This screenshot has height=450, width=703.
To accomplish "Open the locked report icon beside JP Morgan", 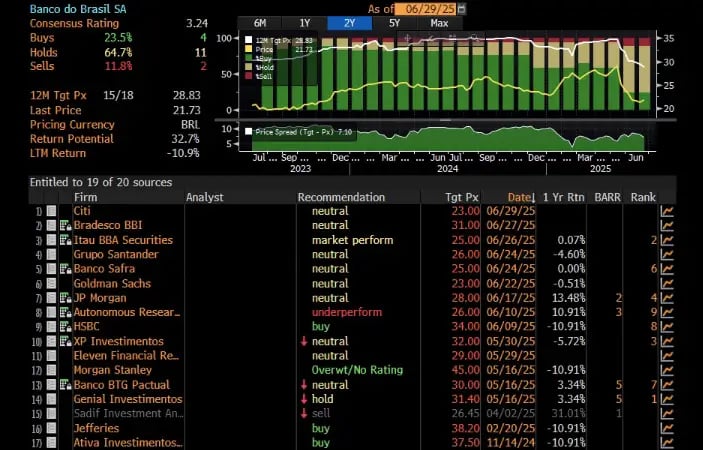I will (65, 298).
